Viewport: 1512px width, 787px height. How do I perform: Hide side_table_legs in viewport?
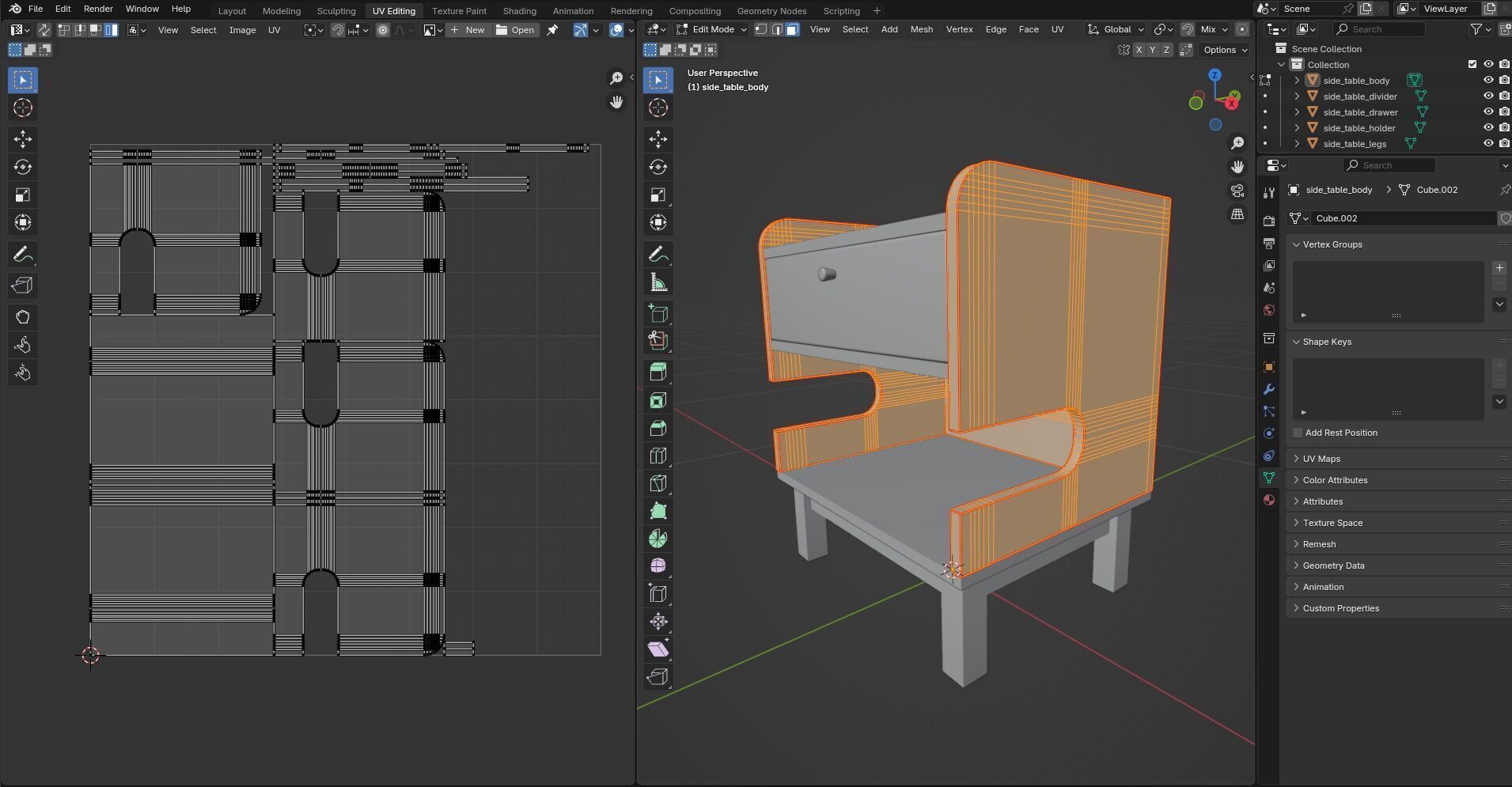pos(1488,143)
